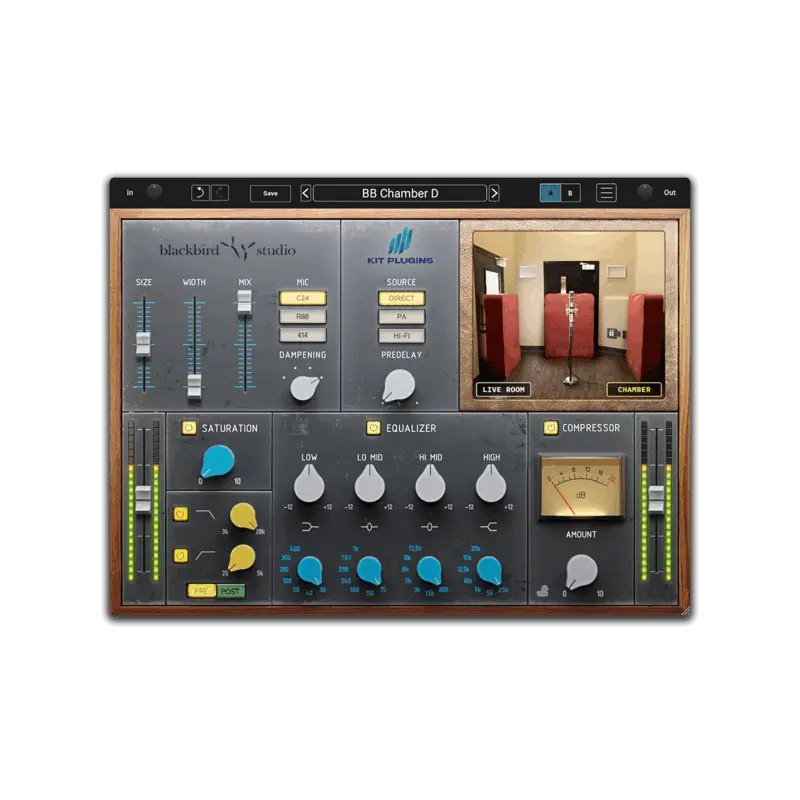
Task: Enable the high-pass filter power button
Action: (181, 555)
